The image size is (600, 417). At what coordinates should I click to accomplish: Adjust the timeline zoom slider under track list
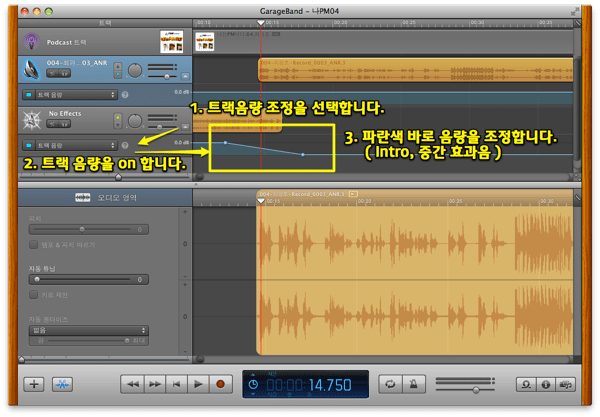[x=119, y=177]
